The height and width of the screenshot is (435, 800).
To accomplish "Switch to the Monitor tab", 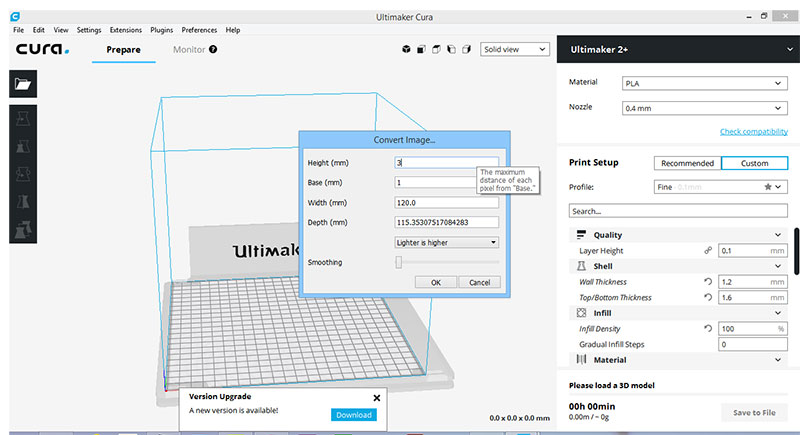I will [x=189, y=49].
